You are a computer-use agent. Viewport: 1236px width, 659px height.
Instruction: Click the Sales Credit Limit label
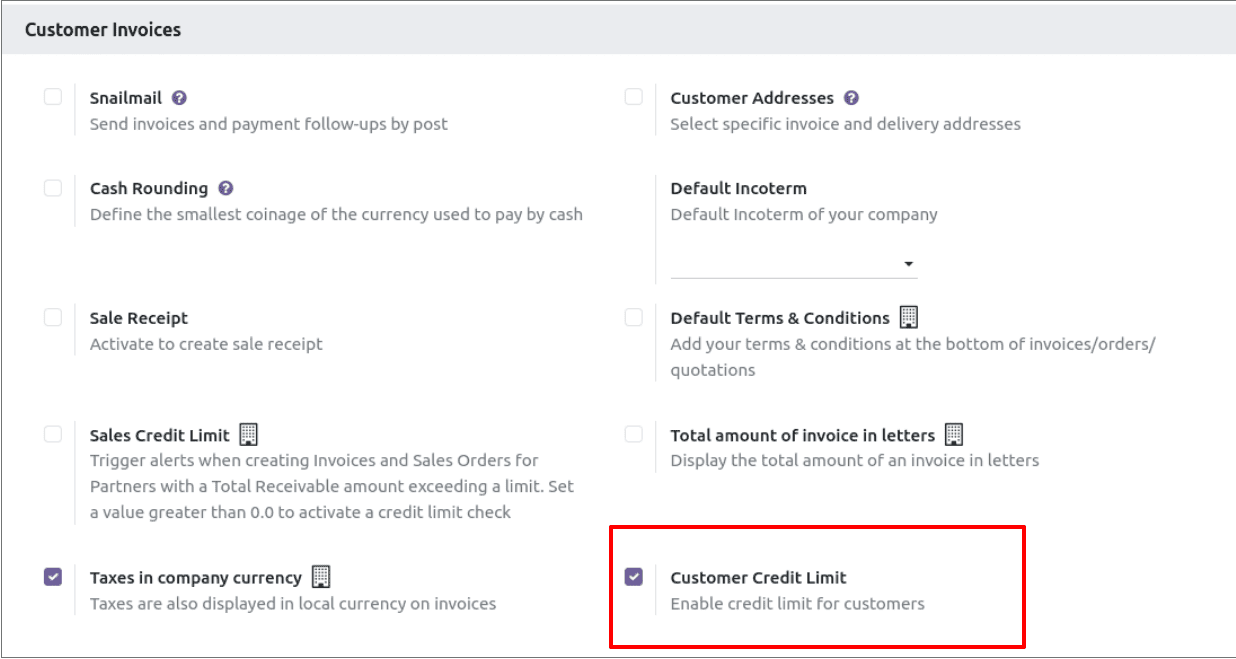(160, 435)
